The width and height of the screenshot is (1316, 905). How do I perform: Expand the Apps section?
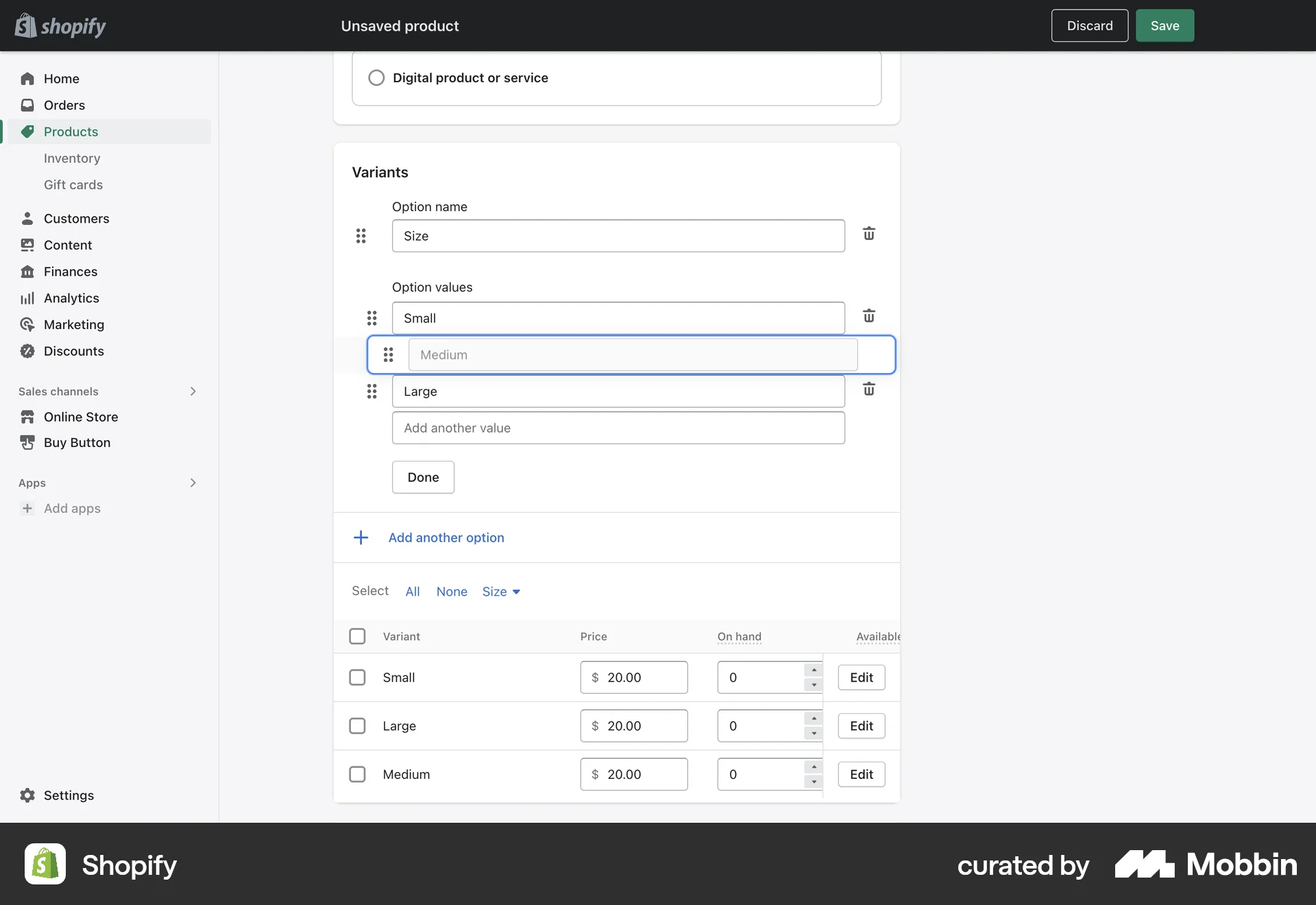[x=193, y=483]
